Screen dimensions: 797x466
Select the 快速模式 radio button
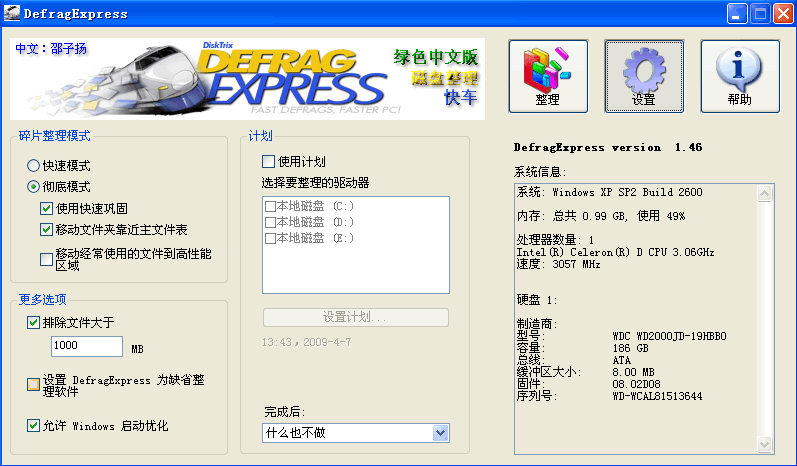pyautogui.click(x=34, y=166)
